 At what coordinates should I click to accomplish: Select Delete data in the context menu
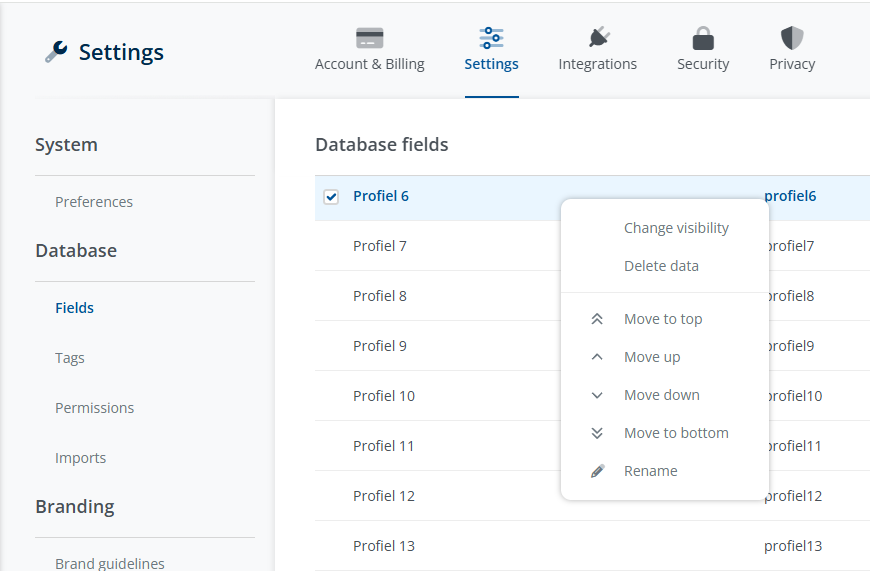[661, 266]
